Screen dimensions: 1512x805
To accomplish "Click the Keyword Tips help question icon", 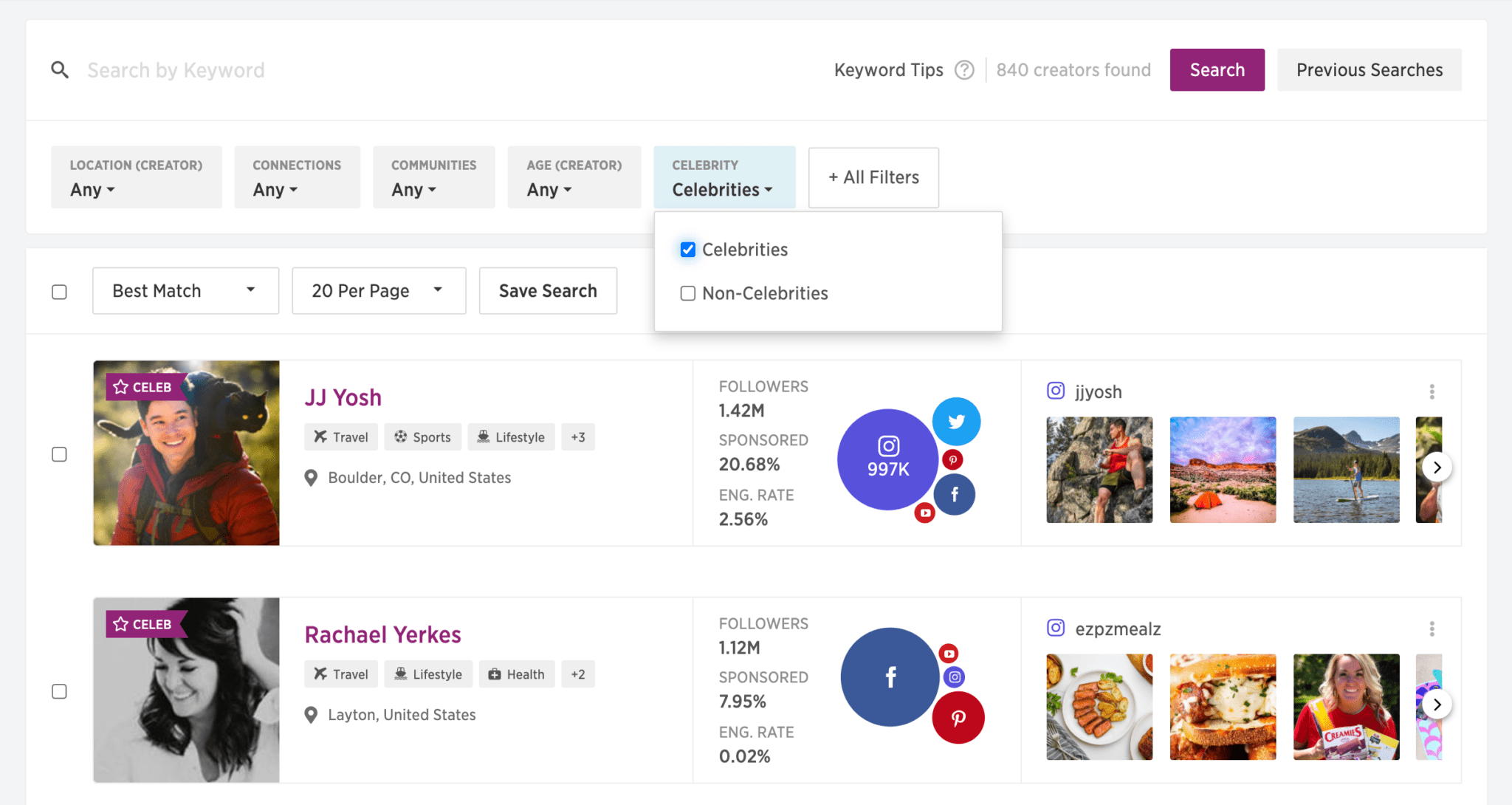I will [x=964, y=70].
